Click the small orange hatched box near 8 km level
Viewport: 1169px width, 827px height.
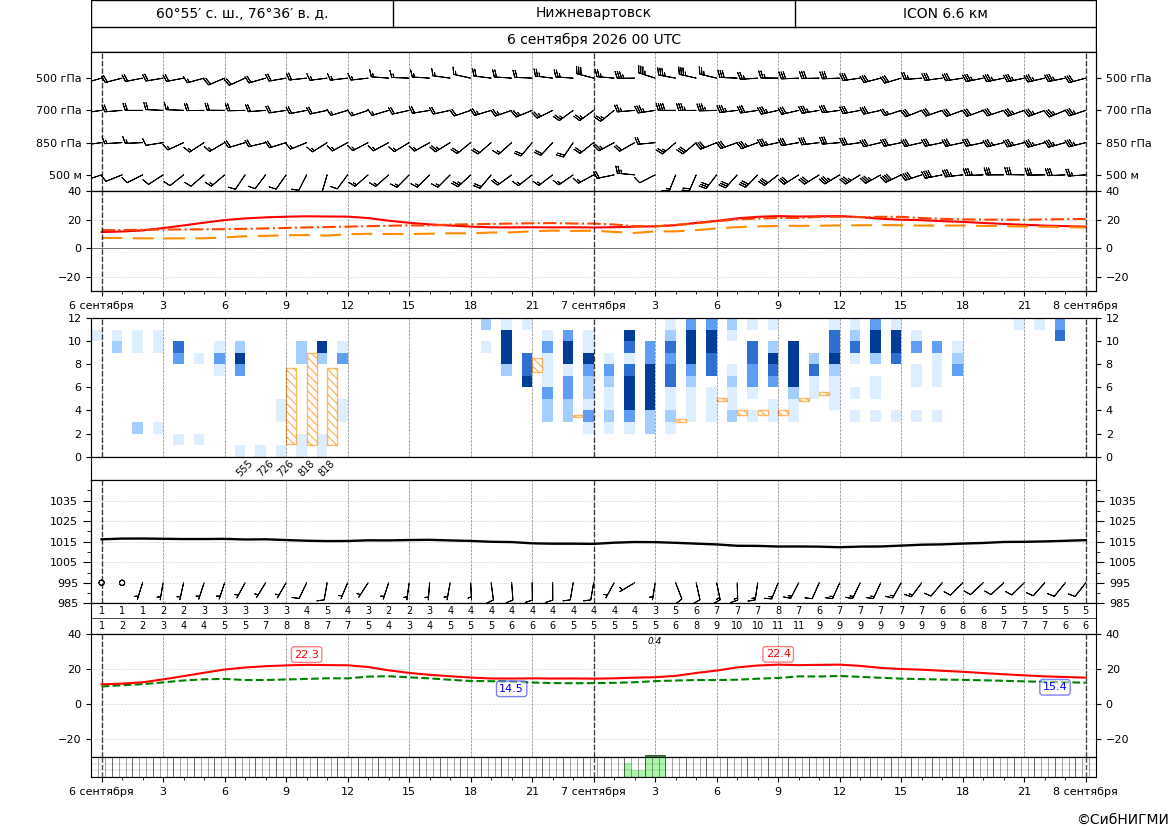click(538, 365)
